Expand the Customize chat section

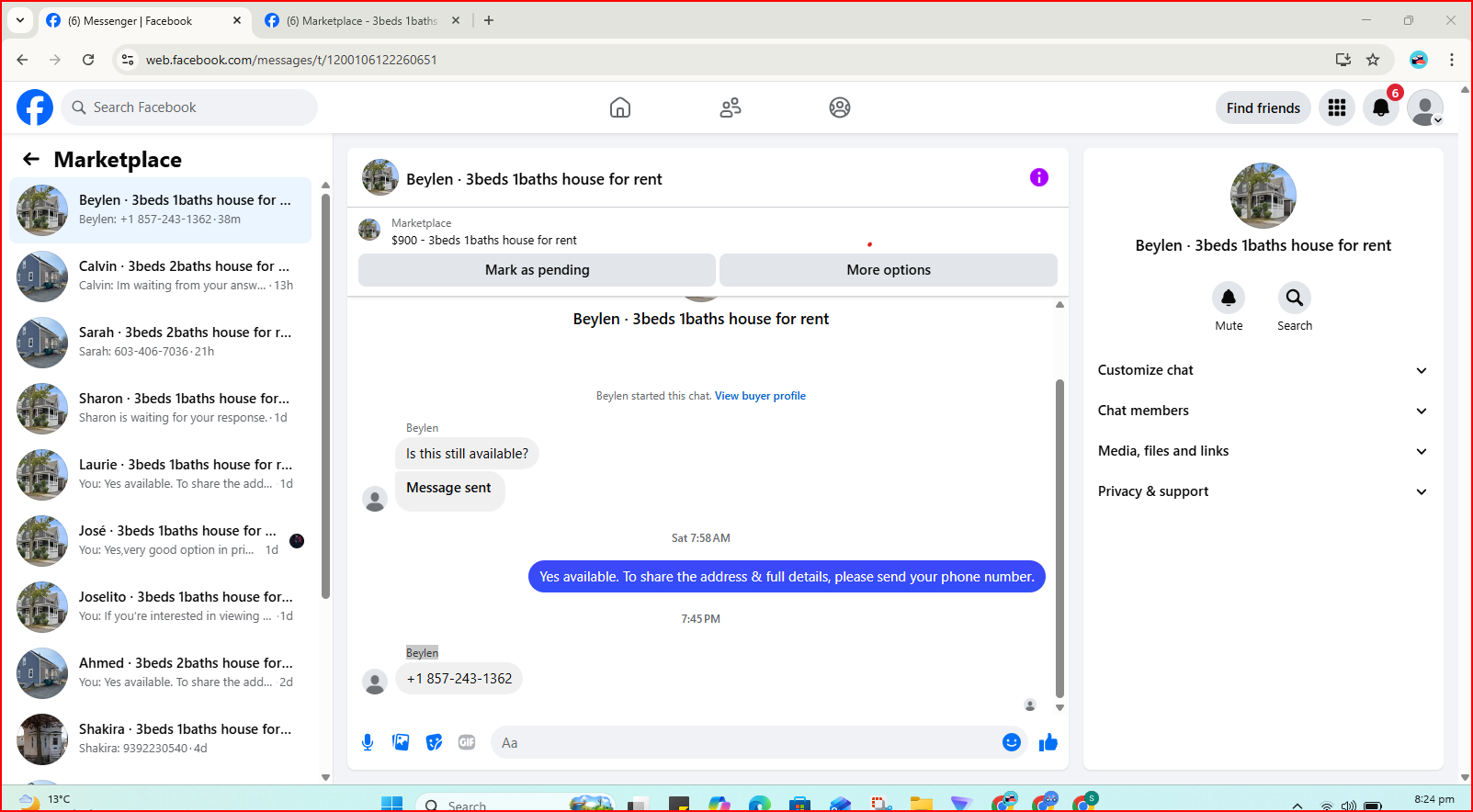[1263, 370]
